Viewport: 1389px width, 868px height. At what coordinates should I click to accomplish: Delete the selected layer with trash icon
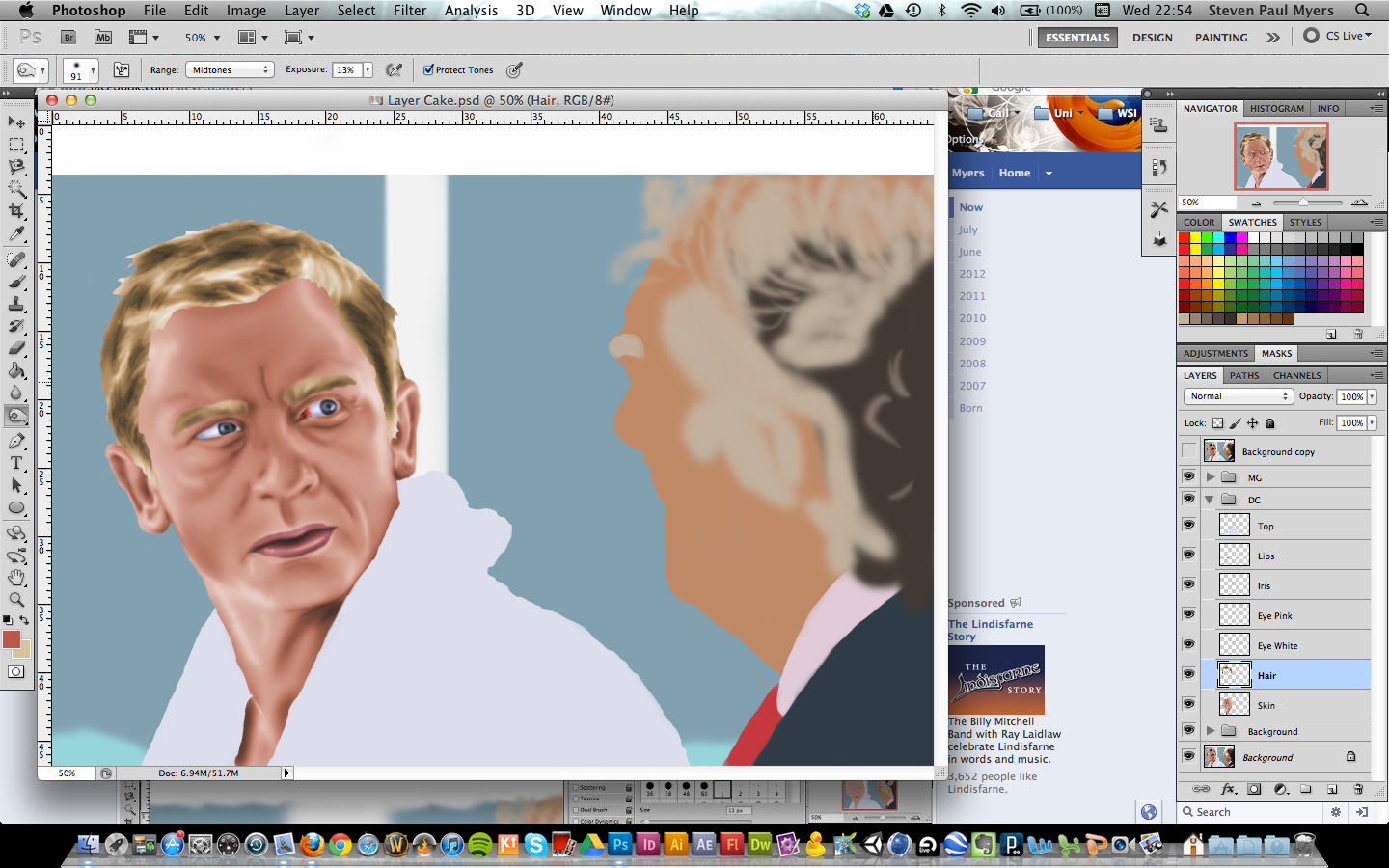click(1358, 789)
